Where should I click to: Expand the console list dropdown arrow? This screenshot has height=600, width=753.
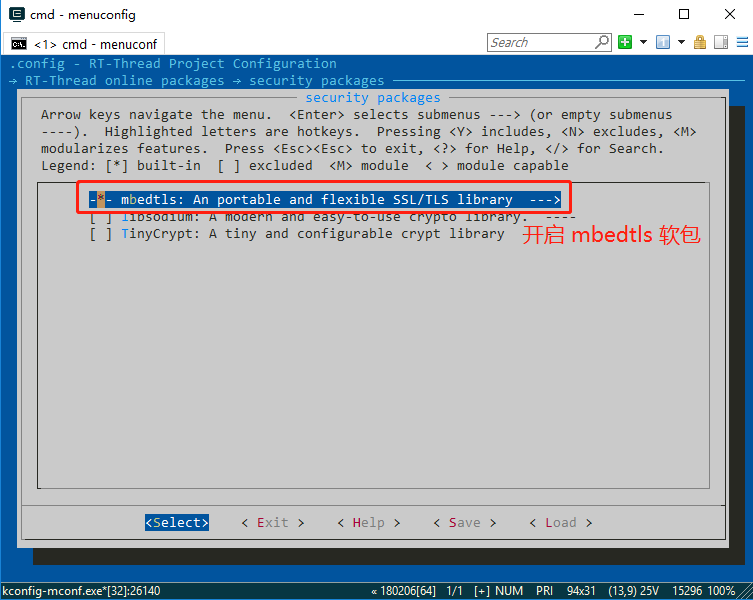681,42
